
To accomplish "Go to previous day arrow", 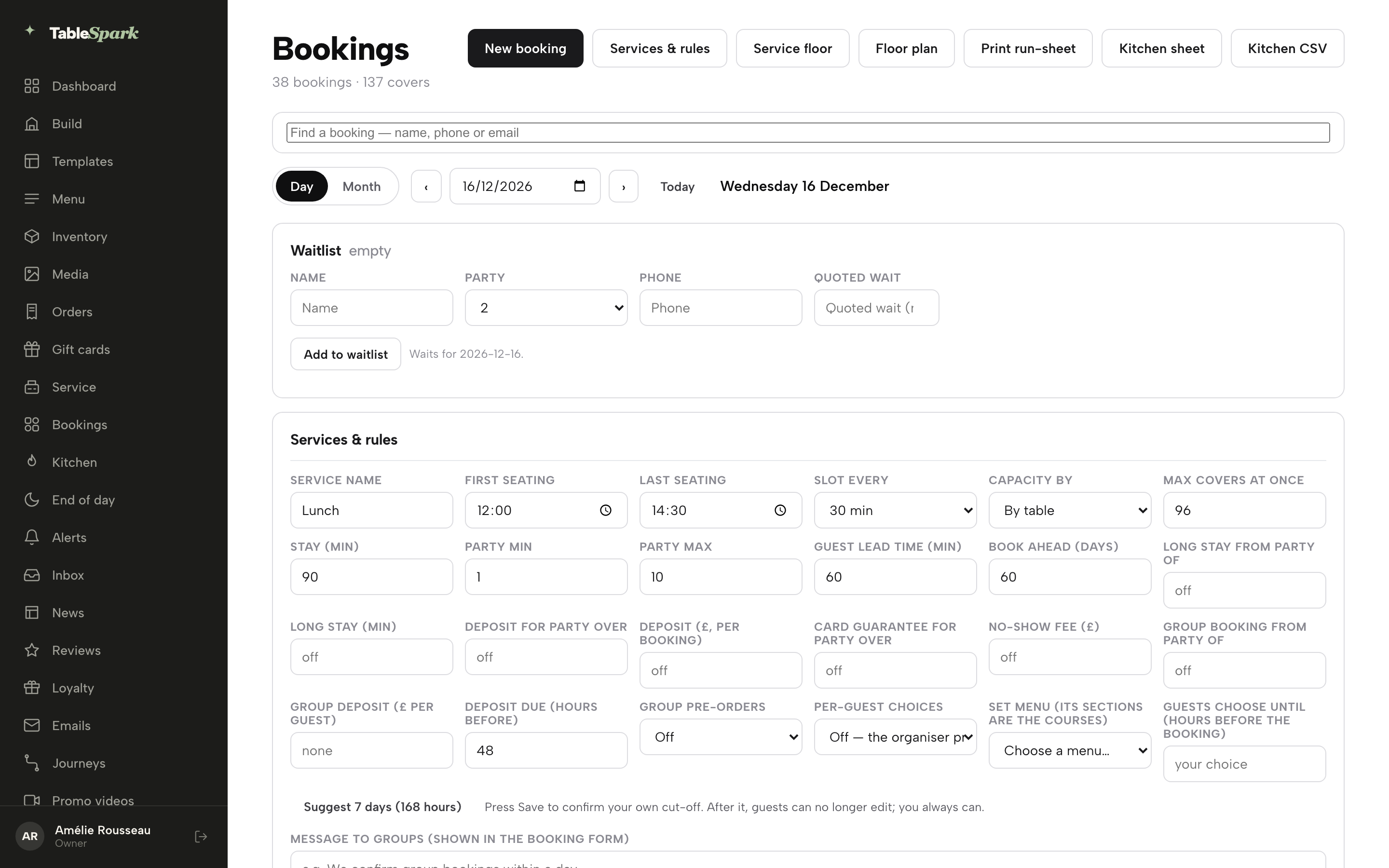I will tap(426, 187).
